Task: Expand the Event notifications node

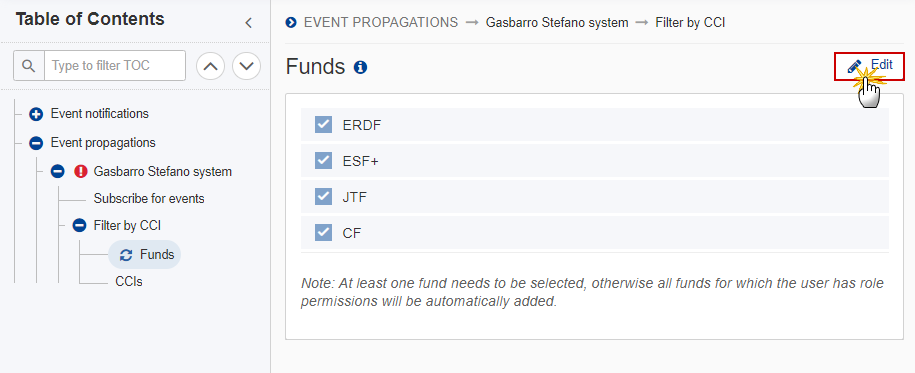Action: coord(36,114)
